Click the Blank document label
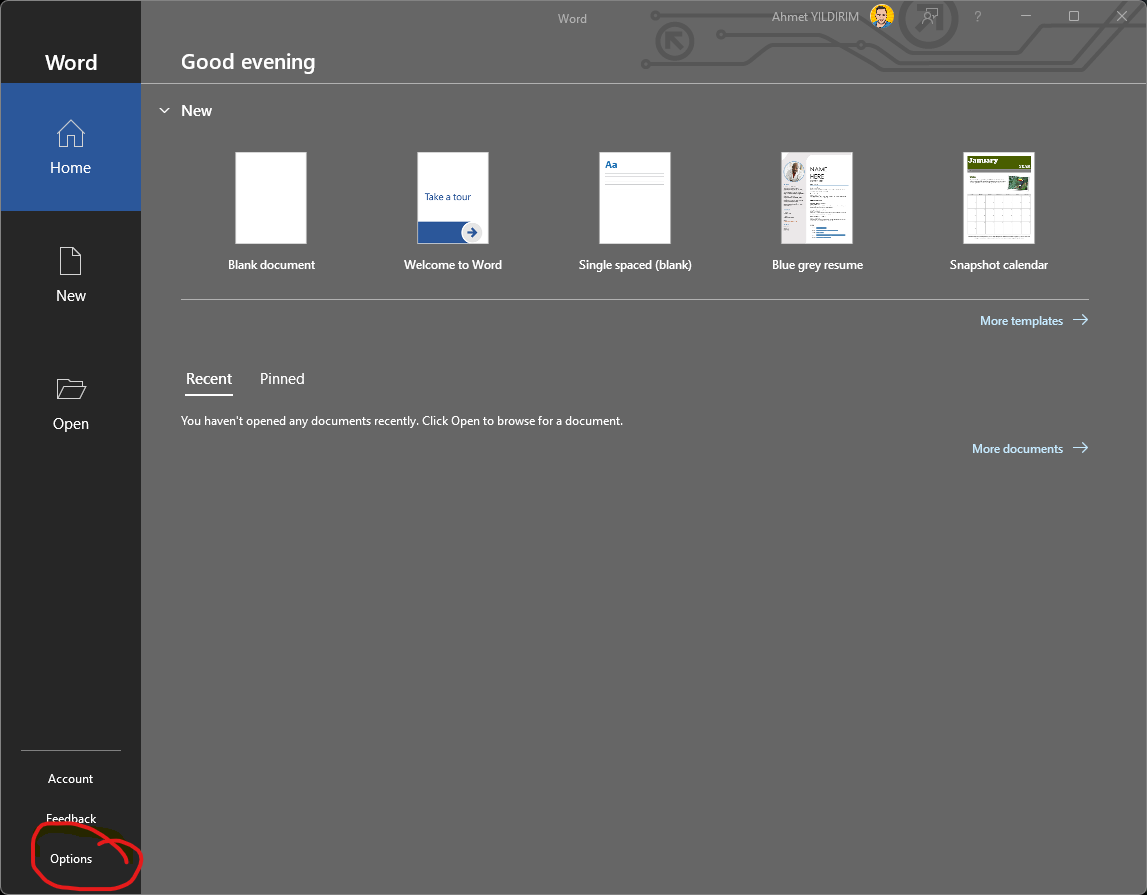Viewport: 1147px width, 895px height. tap(271, 265)
